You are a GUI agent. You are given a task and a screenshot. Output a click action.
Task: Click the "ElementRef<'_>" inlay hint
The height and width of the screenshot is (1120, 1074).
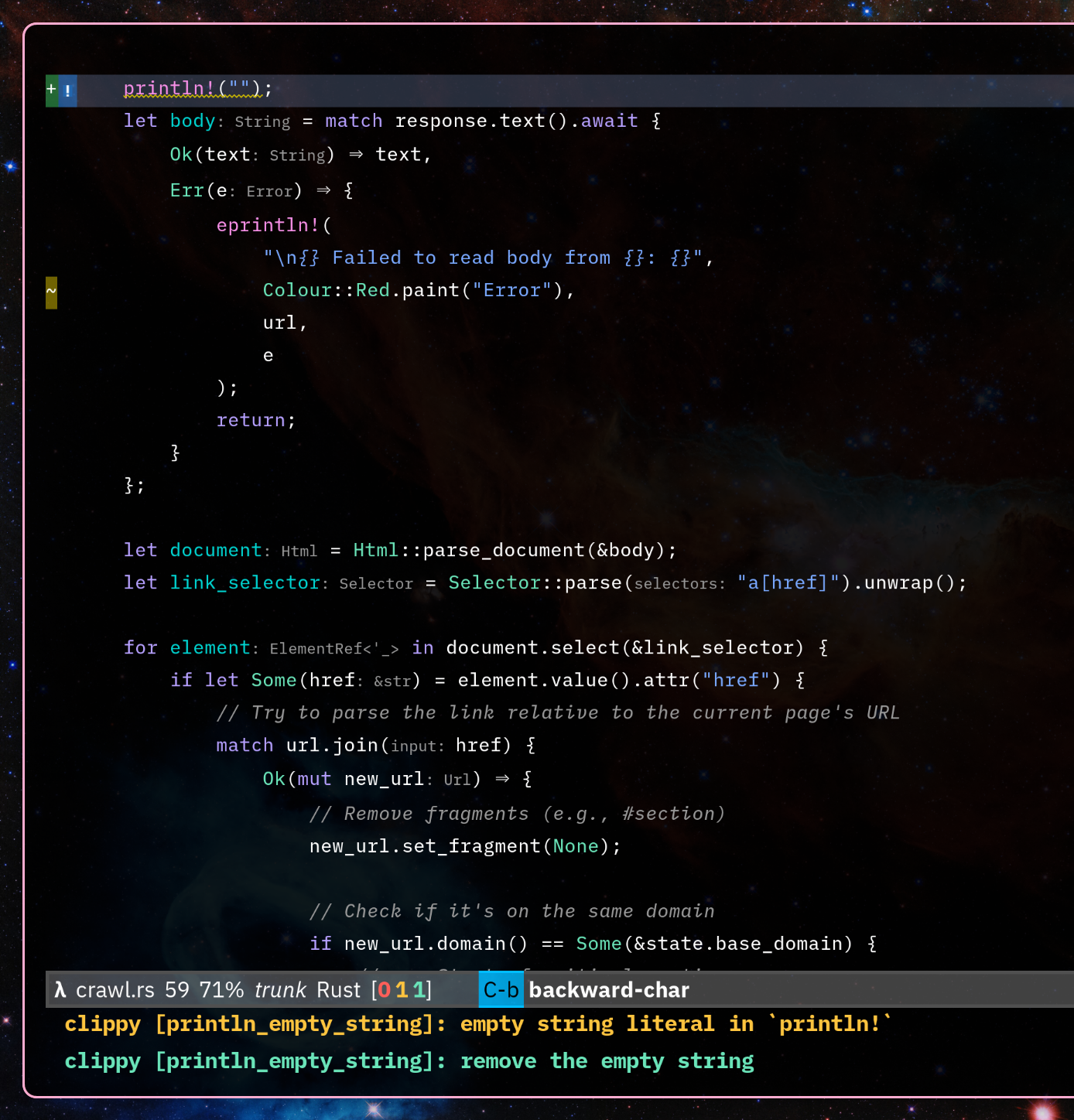coord(334,648)
